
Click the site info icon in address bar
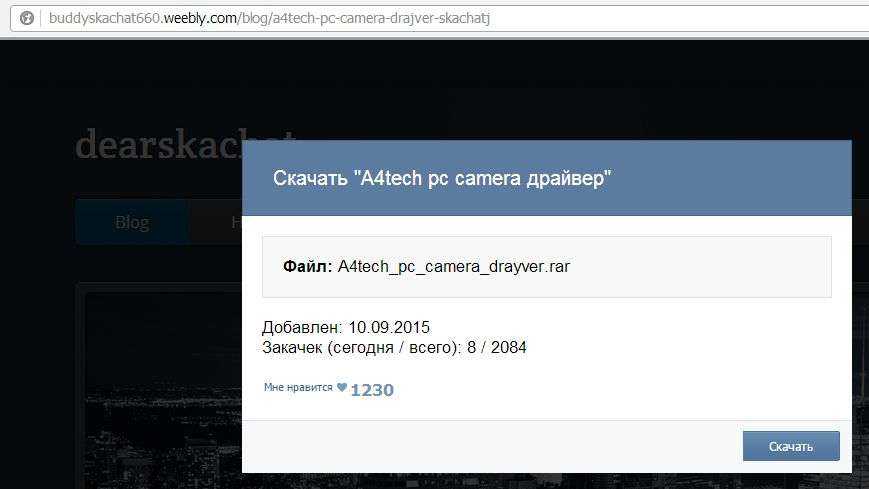tap(27, 18)
